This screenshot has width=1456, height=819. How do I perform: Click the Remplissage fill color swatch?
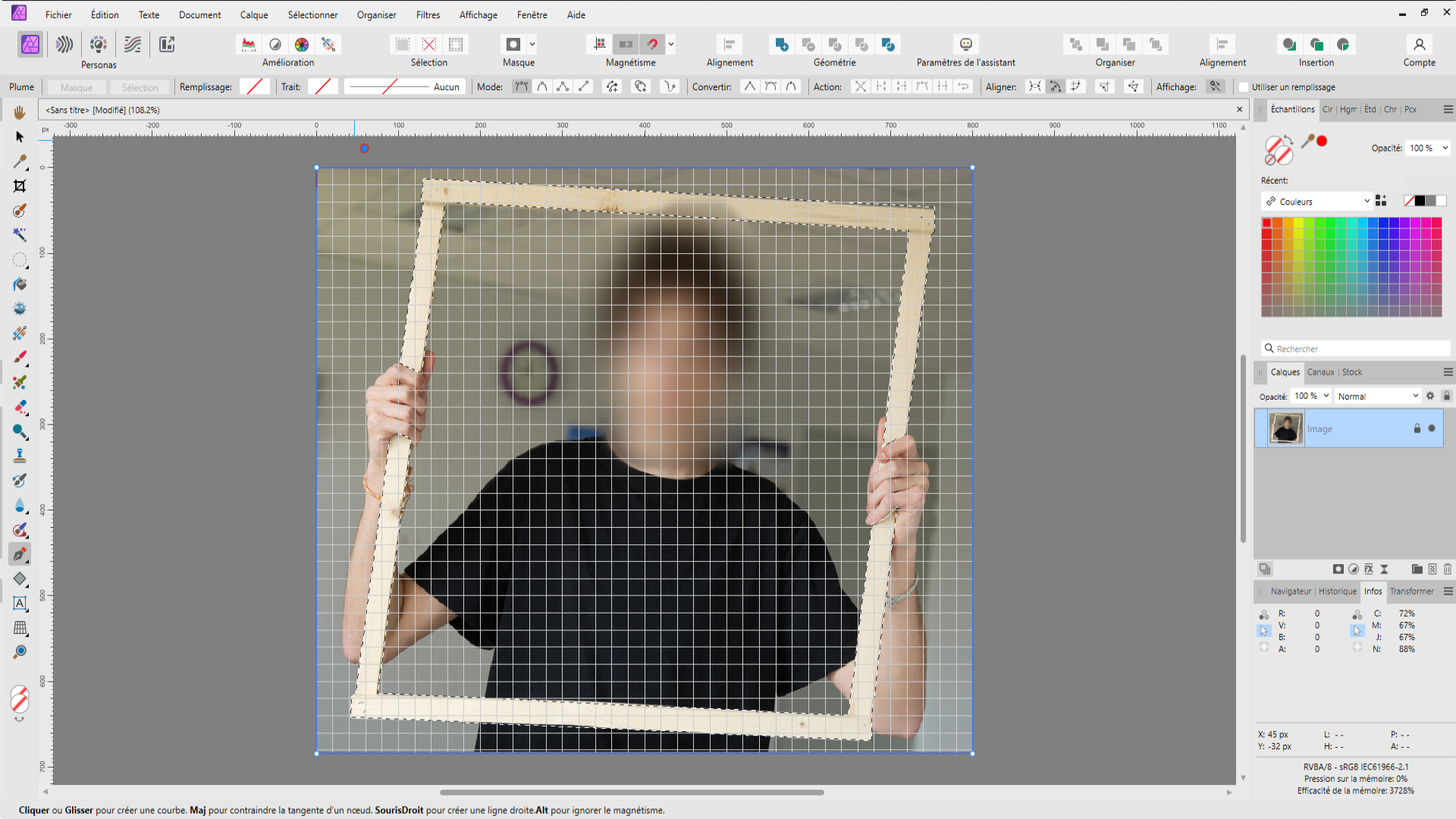254,87
